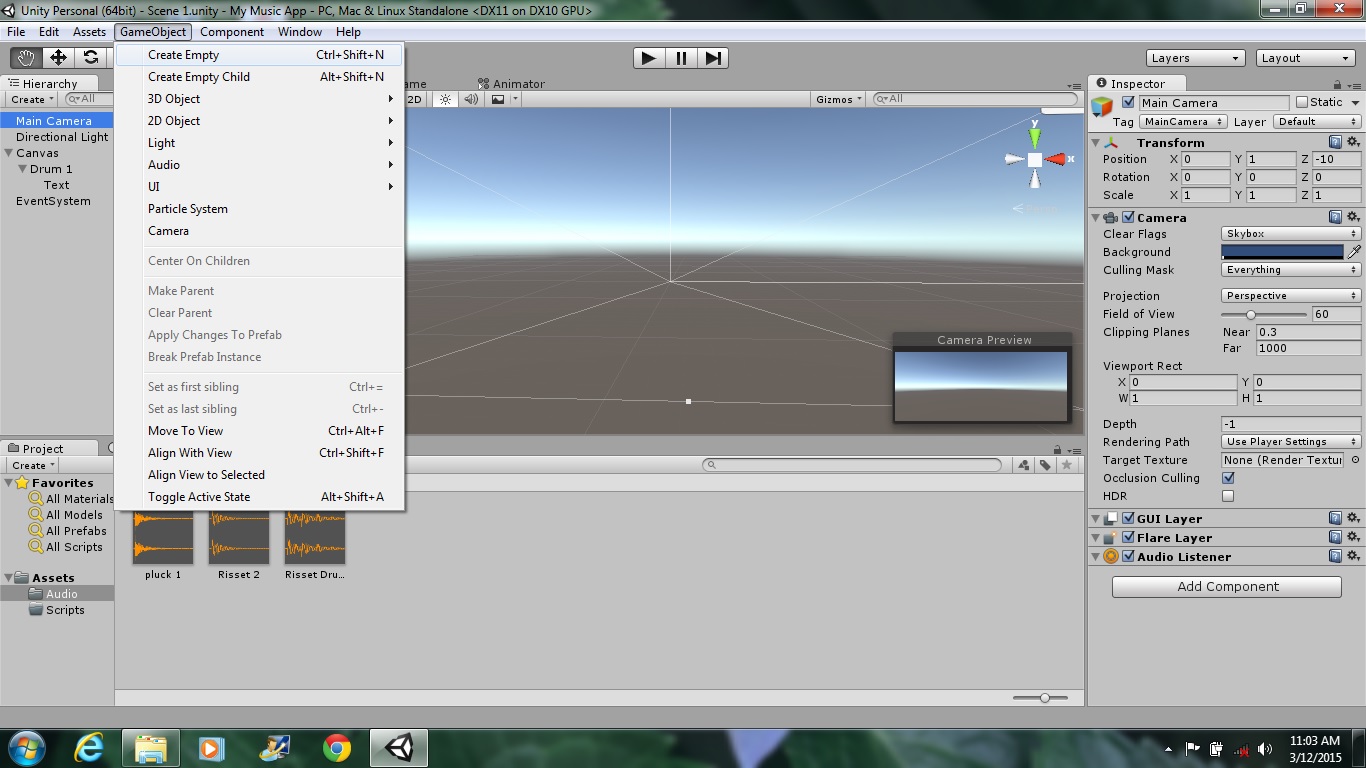The image size is (1366, 768).
Task: Toggle scene lighting sun icon
Action: 446,99
